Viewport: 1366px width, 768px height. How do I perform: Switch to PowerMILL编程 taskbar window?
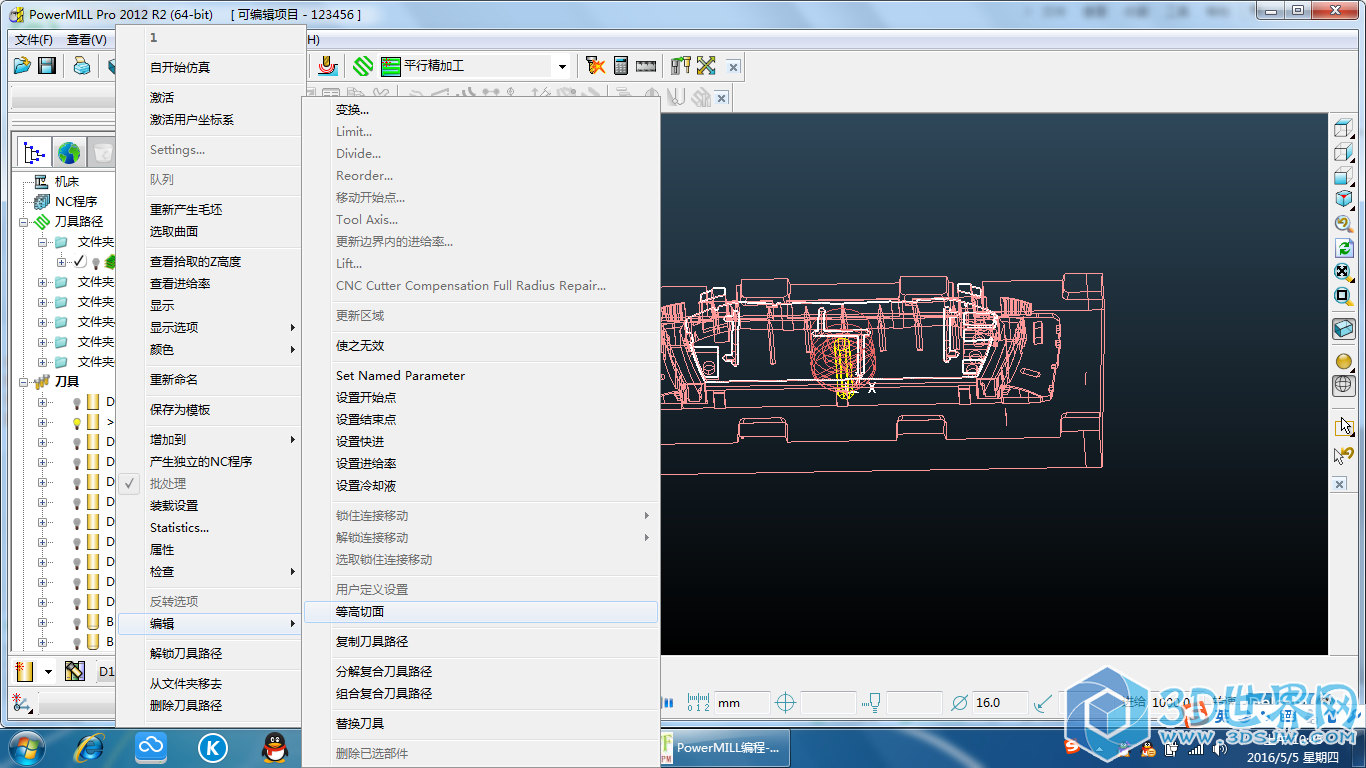coord(724,747)
